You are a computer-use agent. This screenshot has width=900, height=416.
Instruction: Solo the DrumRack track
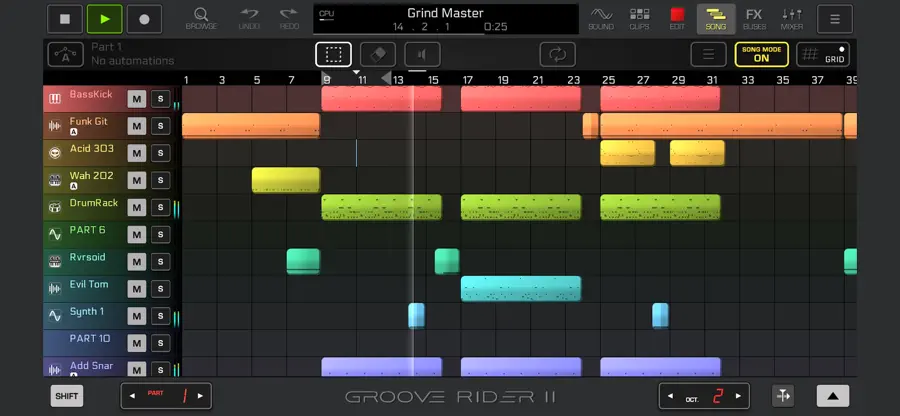160,207
